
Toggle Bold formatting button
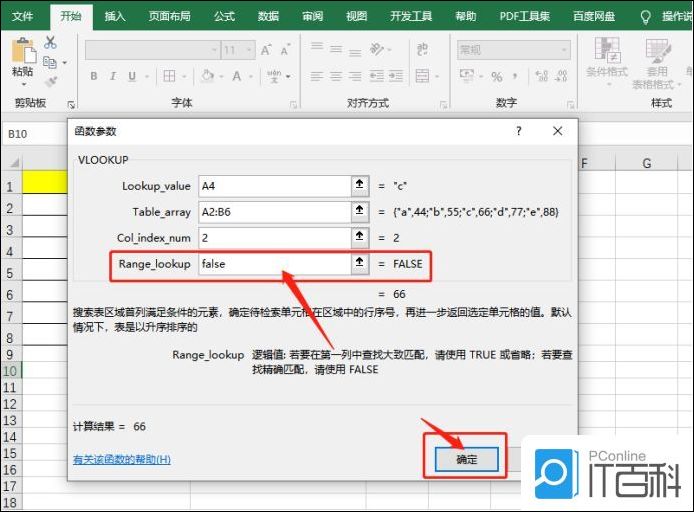(x=94, y=76)
